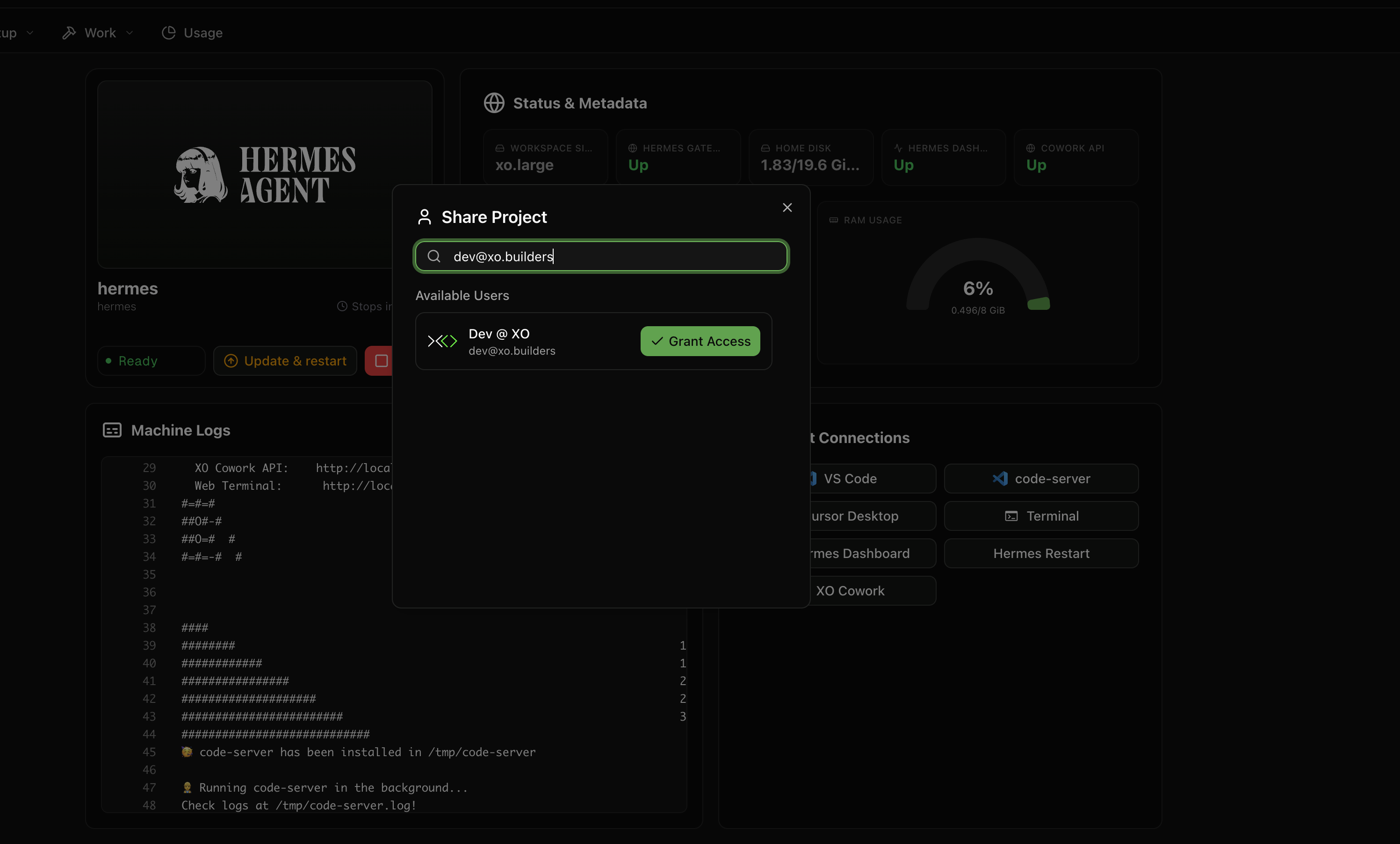The image size is (1400, 844).
Task: Click the Work wrench icon
Action: [x=69, y=33]
